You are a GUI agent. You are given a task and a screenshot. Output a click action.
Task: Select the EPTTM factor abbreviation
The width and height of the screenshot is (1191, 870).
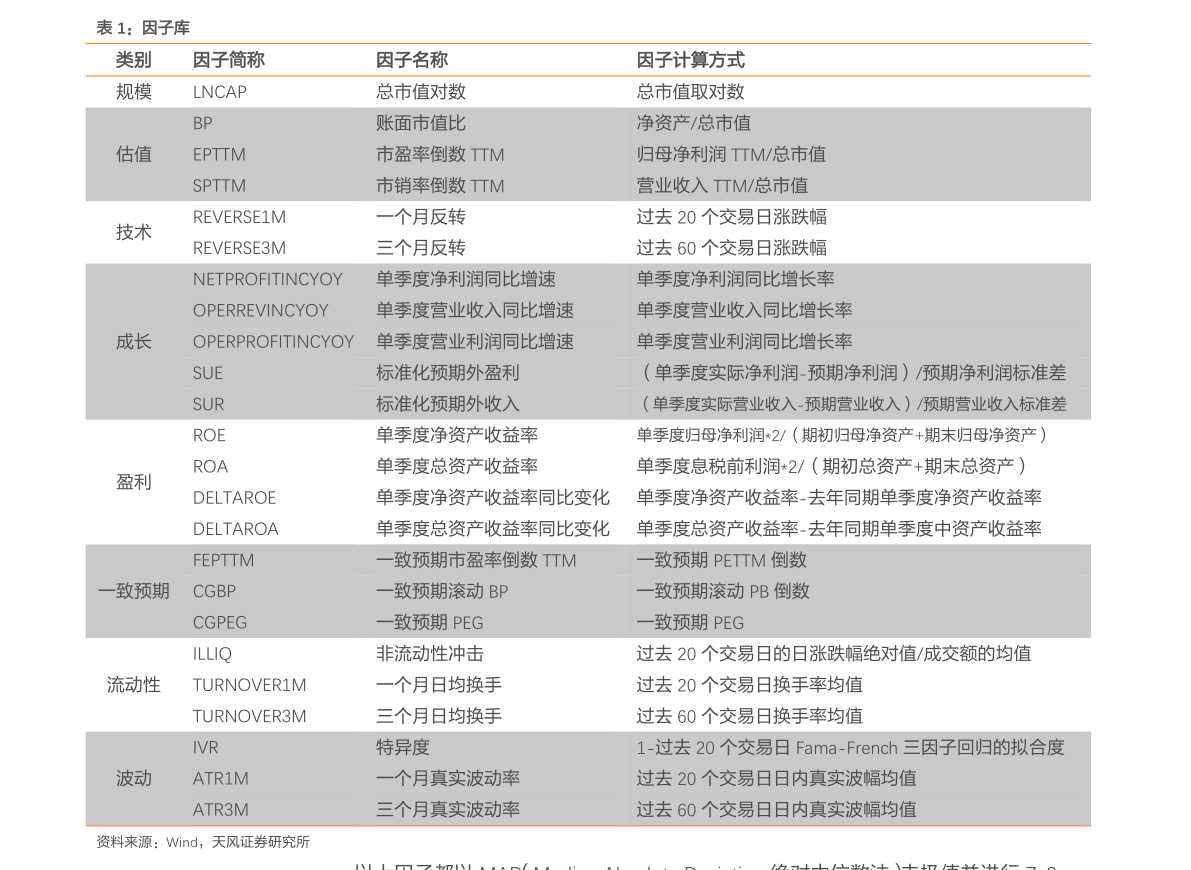219,155
